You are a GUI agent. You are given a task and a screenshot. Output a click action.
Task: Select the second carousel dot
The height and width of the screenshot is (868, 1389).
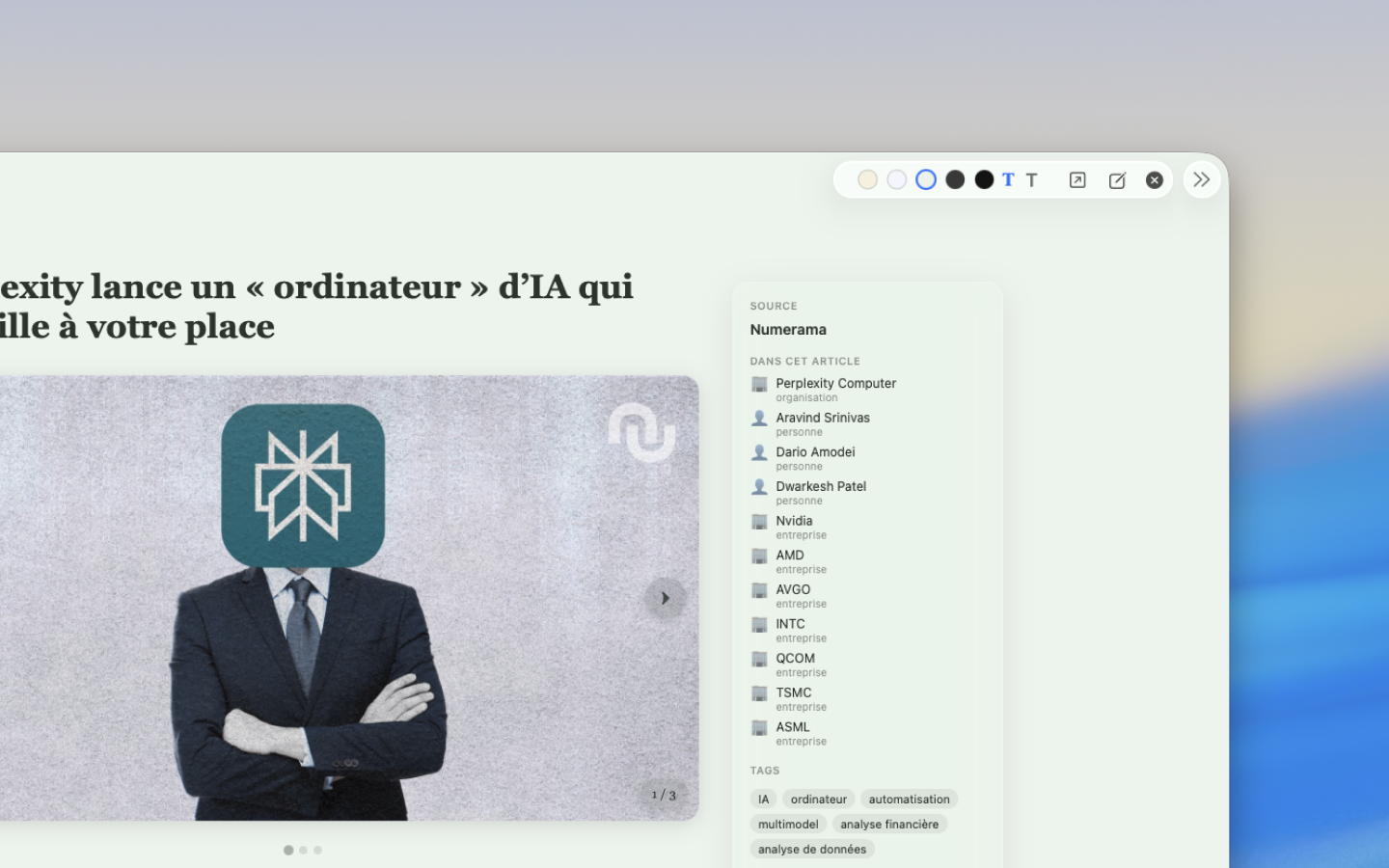click(x=303, y=850)
